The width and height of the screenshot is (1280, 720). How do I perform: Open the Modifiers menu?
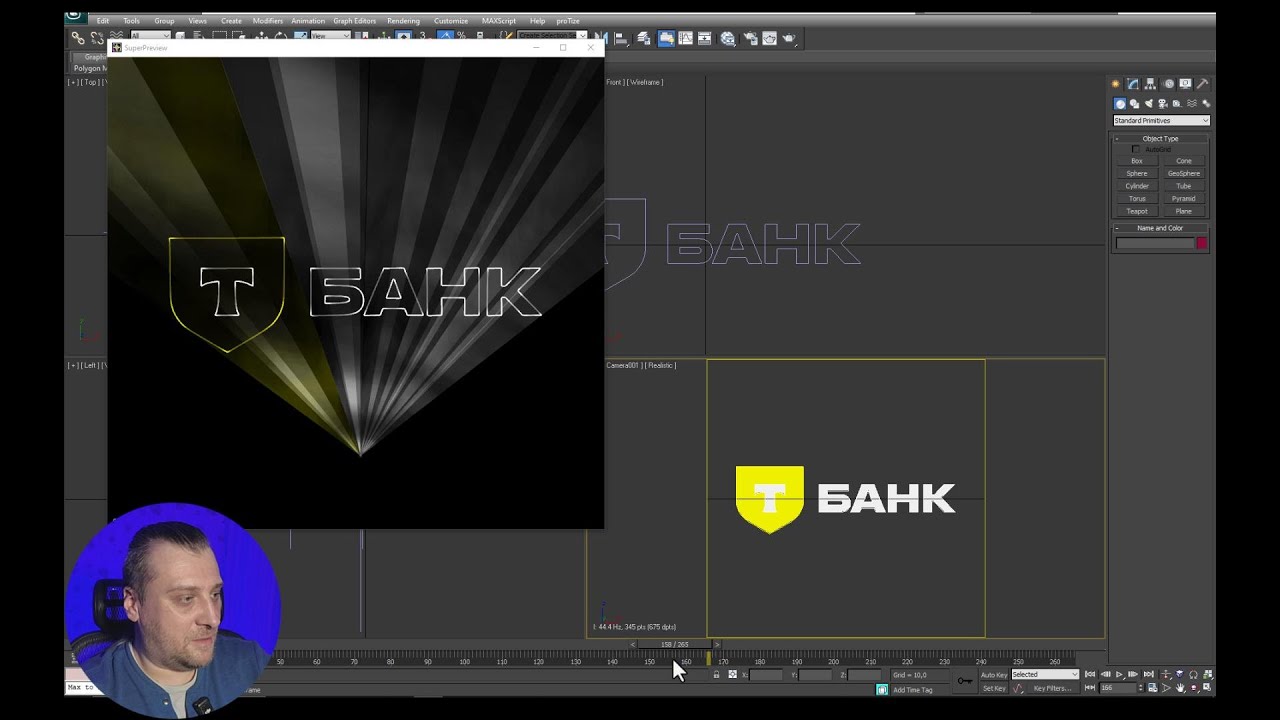point(268,21)
